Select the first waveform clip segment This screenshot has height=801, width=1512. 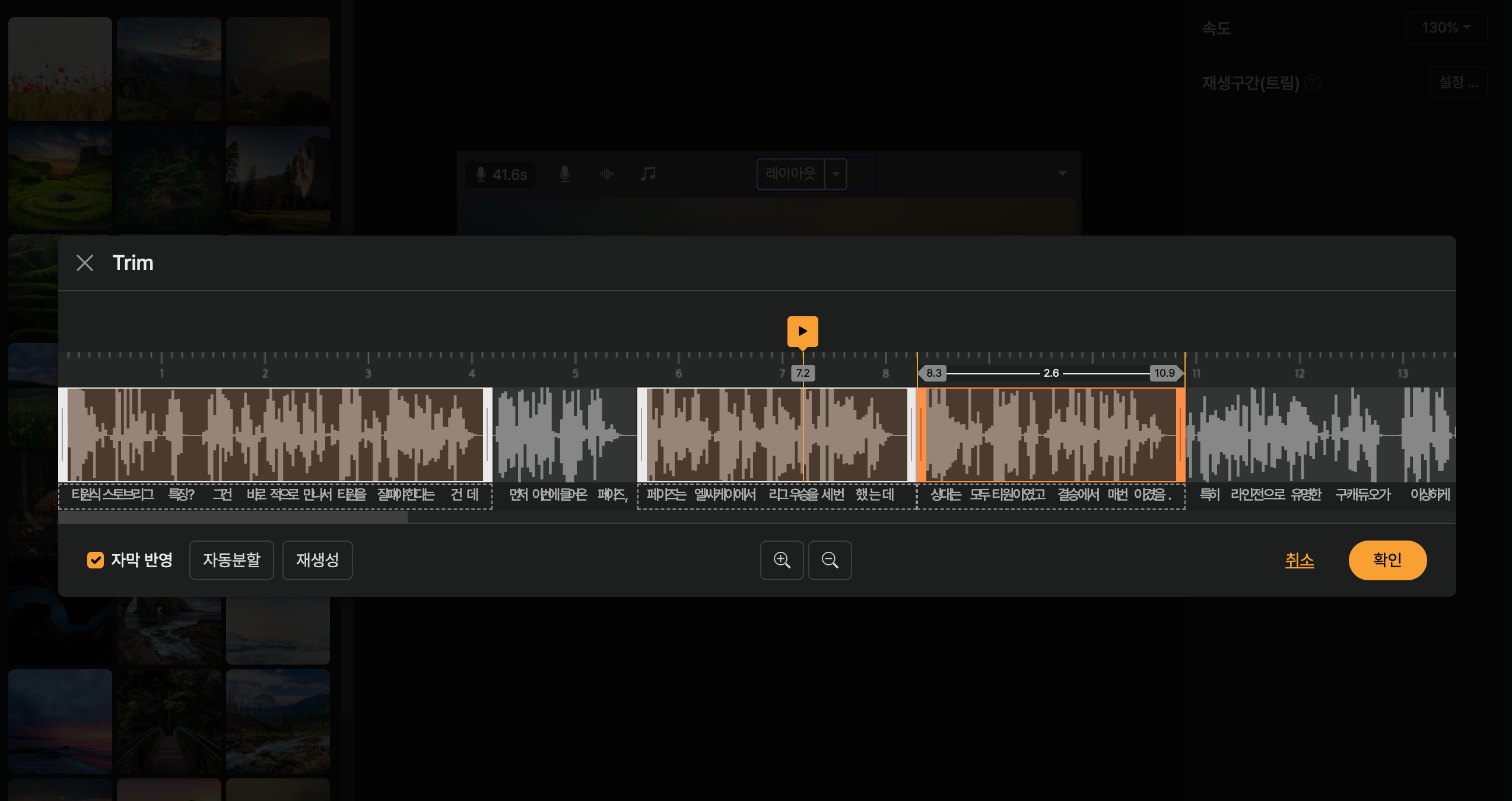[x=275, y=435]
